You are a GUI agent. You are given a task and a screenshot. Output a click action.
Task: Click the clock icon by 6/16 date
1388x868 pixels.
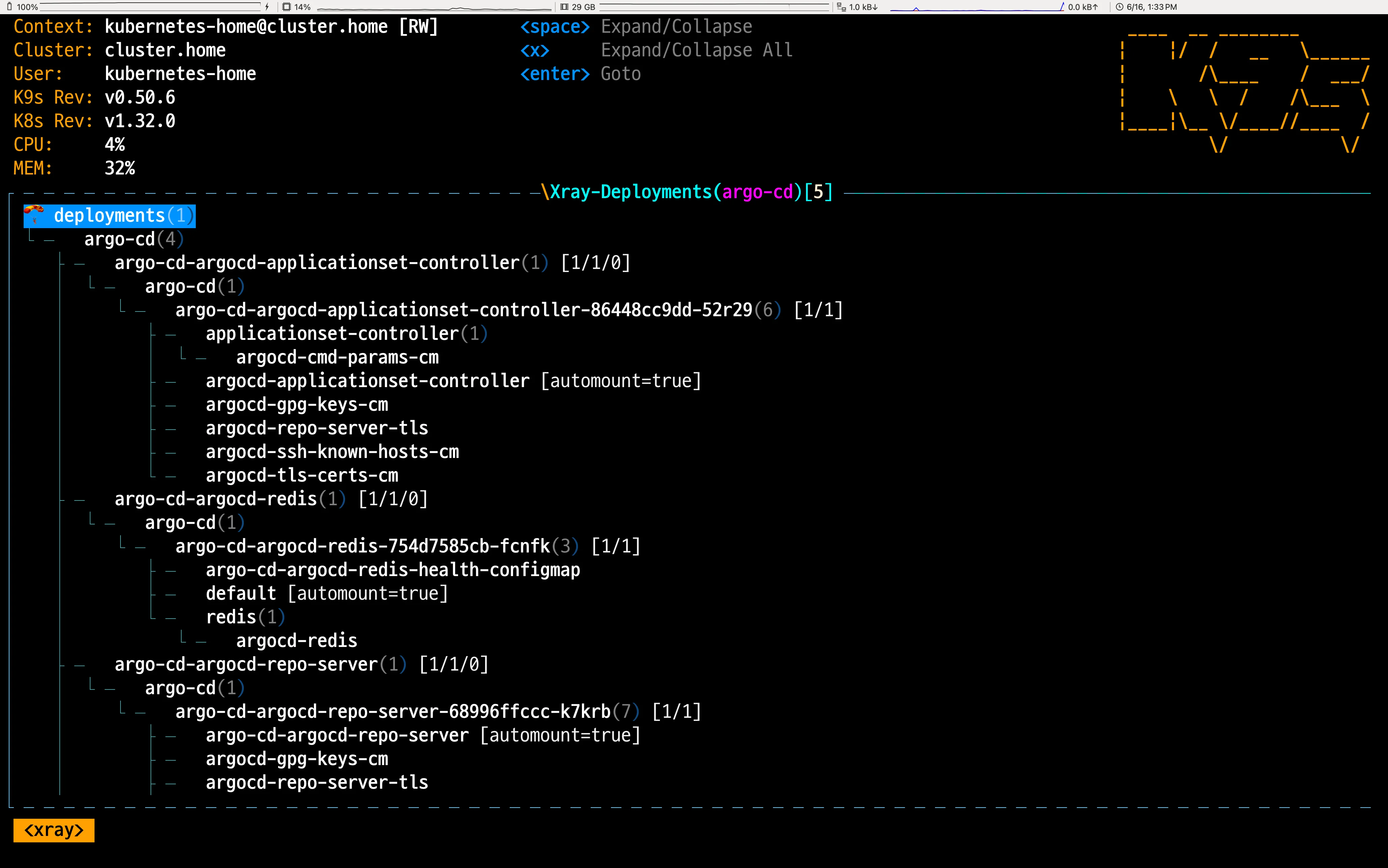[1119, 7]
